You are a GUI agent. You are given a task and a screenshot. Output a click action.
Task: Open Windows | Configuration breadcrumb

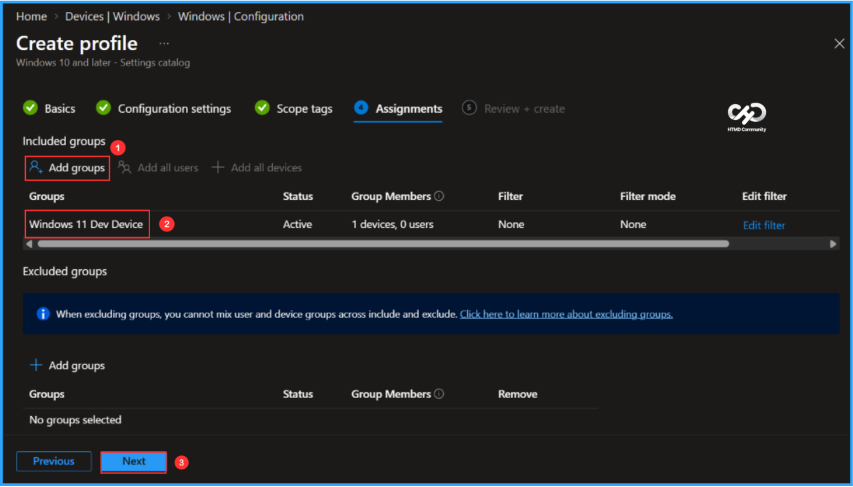tap(241, 16)
